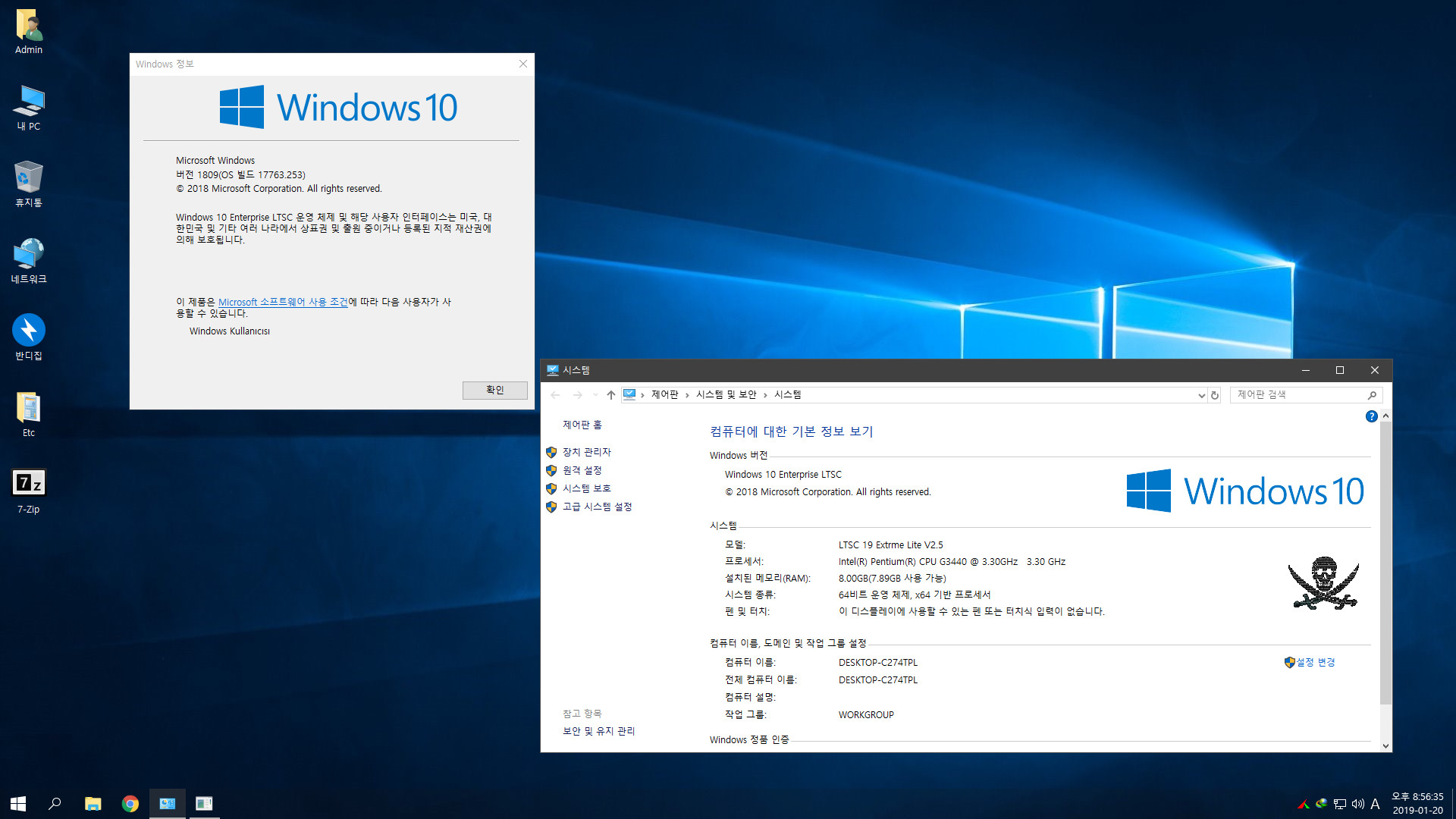Viewport: 1456px width, 819px height.
Task: Expand chevron after 시스템 및 보안 breadcrumb
Action: (x=765, y=395)
